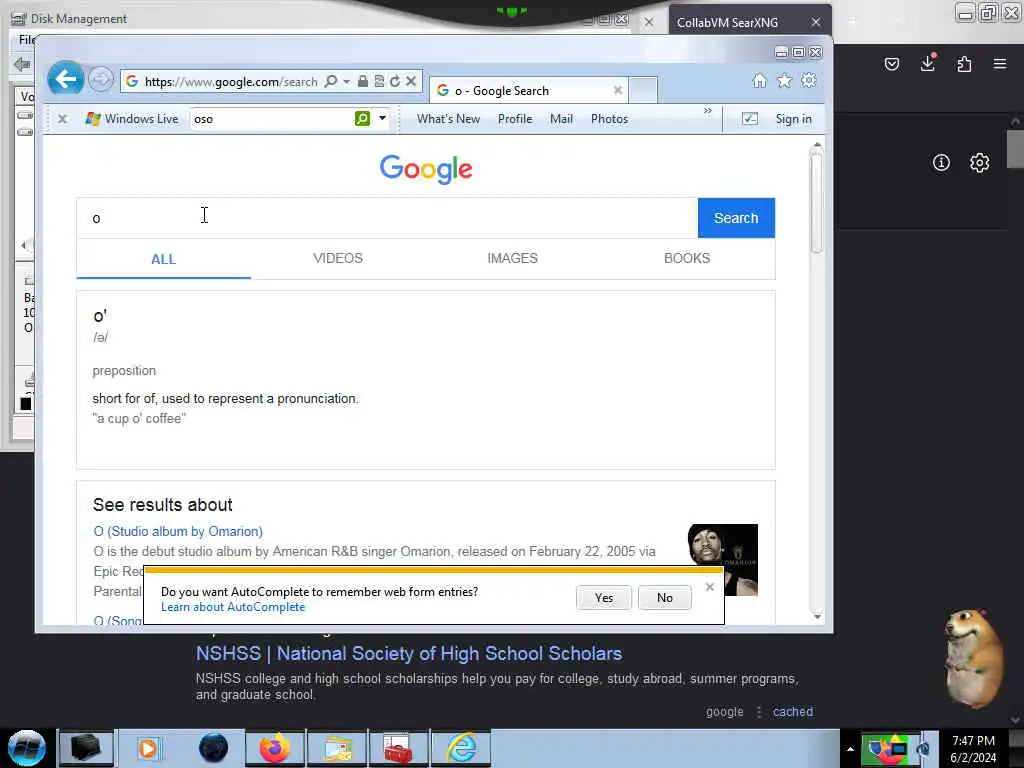The height and width of the screenshot is (768, 1024).
Task: Open 'Learn about AutoComplete' link
Action: 233,607
